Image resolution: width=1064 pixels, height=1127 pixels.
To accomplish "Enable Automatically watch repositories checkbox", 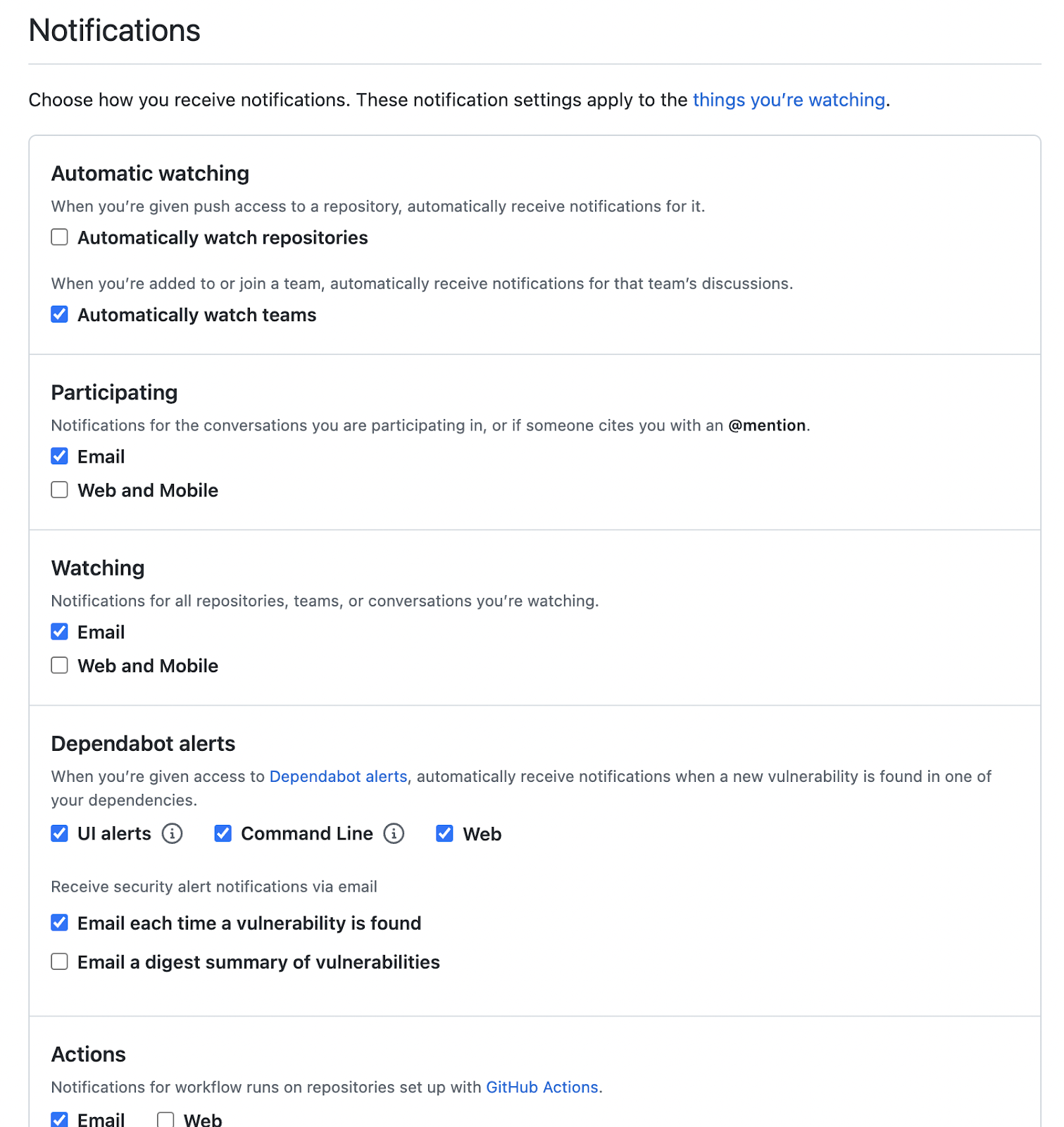I will [60, 237].
